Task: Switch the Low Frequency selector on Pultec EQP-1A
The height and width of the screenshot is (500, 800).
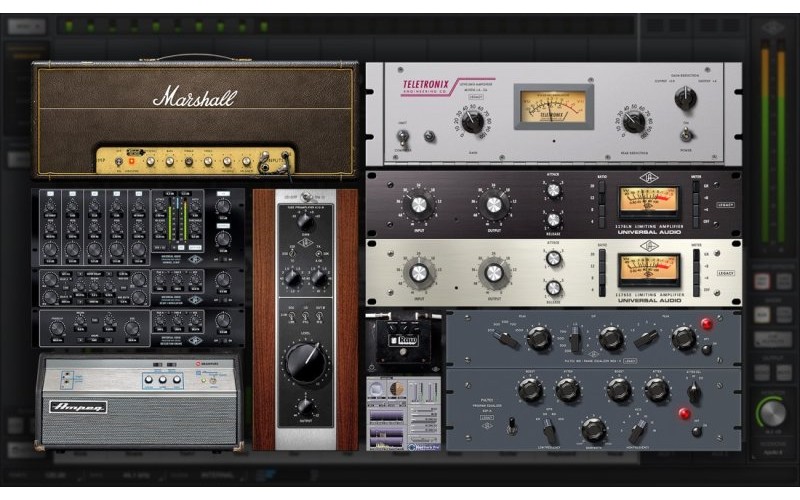Action: (549, 432)
